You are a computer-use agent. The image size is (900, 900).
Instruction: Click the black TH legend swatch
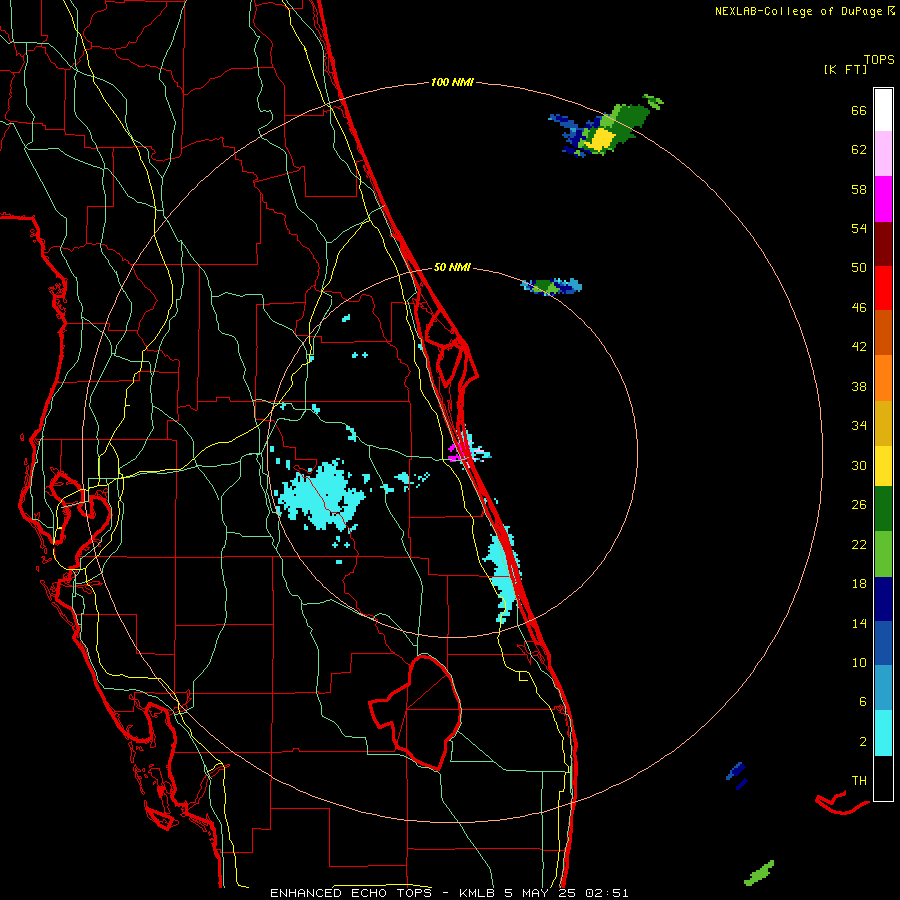click(883, 778)
